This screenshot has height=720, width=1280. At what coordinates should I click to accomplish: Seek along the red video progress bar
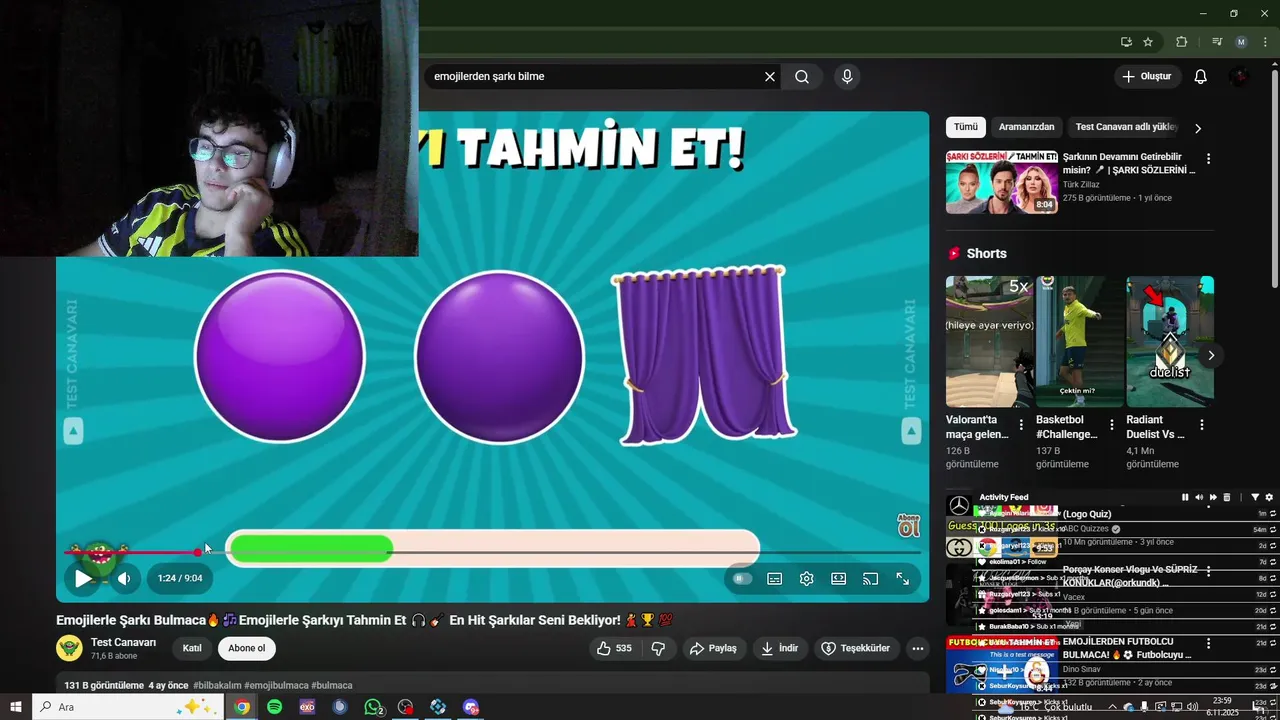492,552
